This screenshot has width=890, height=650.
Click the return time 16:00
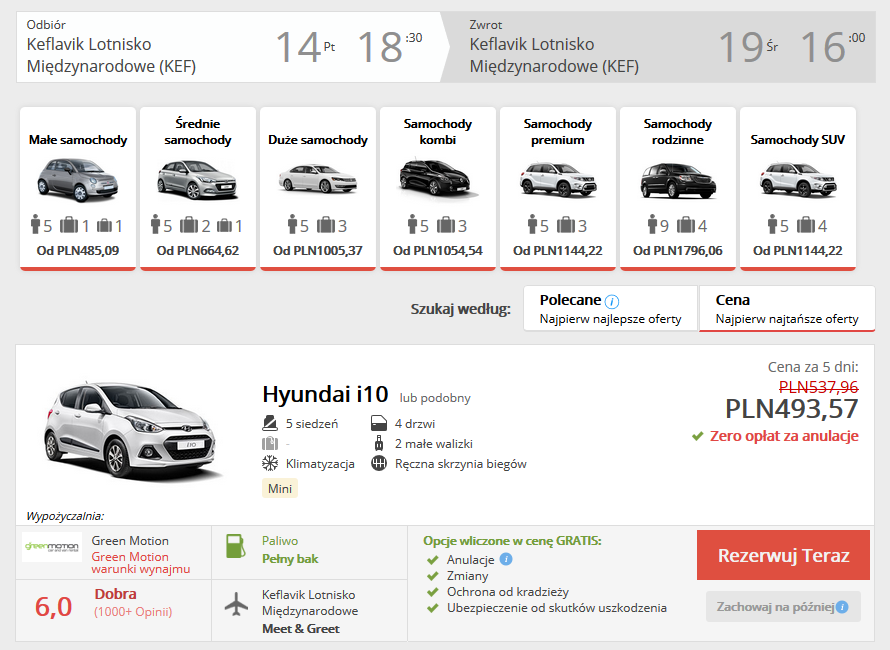tap(833, 47)
